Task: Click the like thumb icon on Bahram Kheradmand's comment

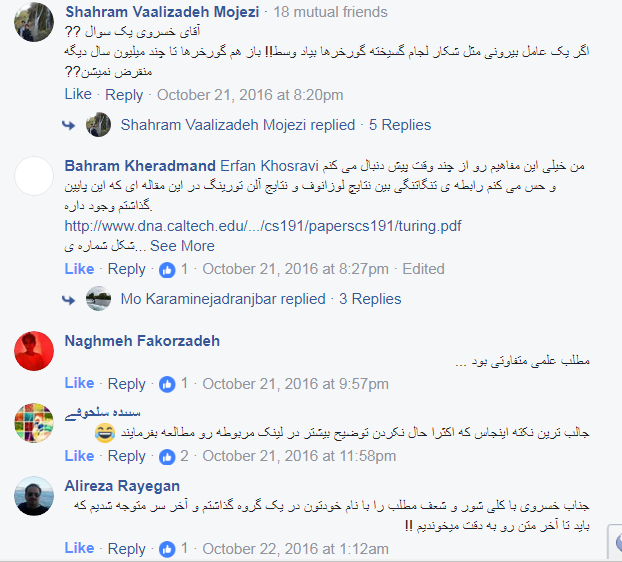Action: tap(167, 270)
